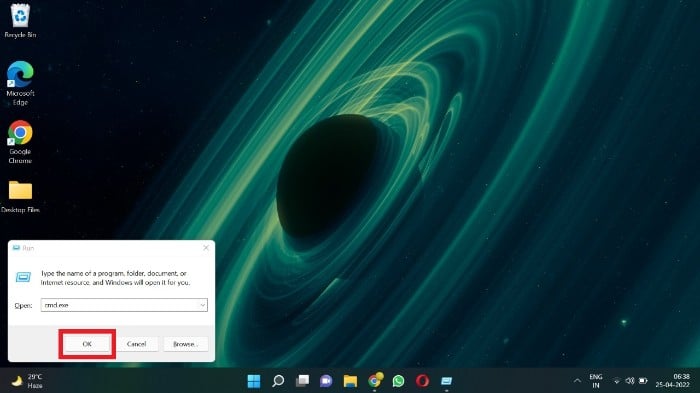Image resolution: width=700 pixels, height=393 pixels.
Task: Open Task View on the taskbar
Action: click(x=302, y=381)
